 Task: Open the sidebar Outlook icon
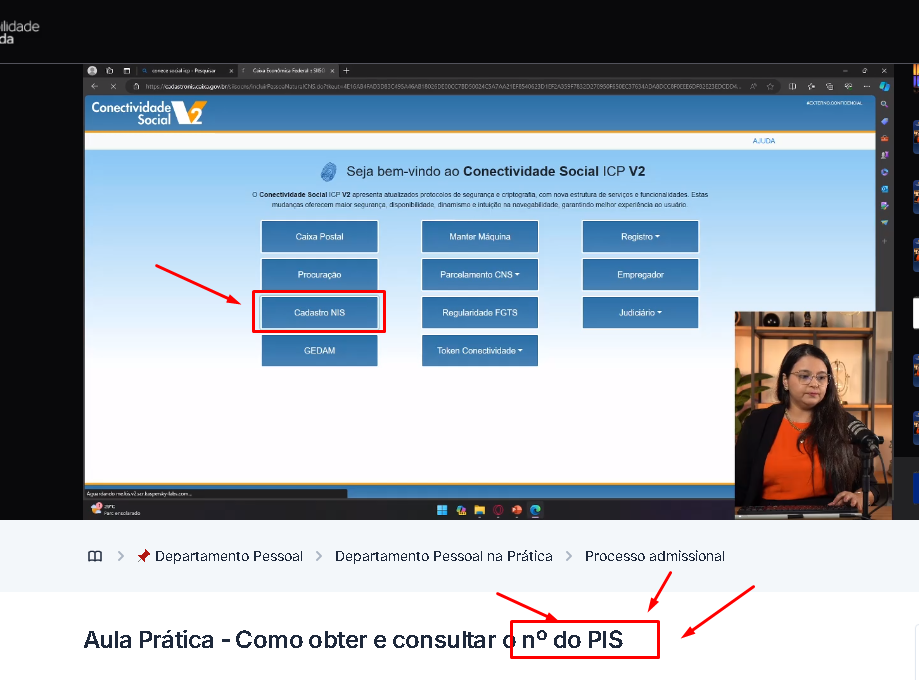(884, 189)
